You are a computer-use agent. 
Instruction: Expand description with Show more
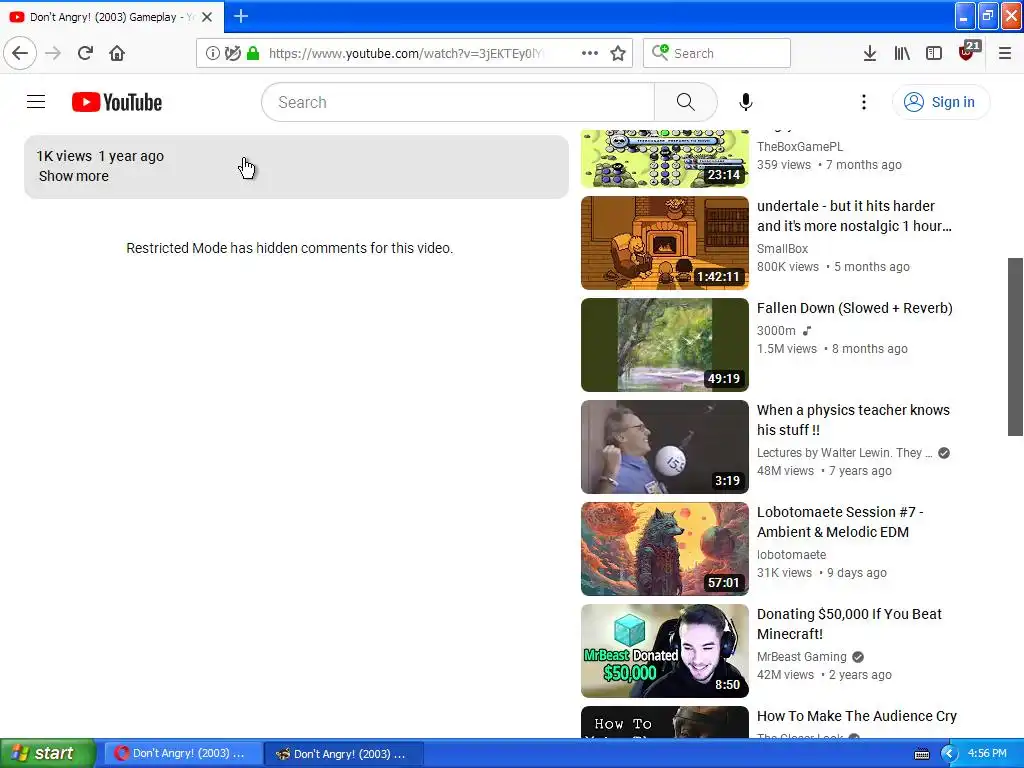point(74,176)
